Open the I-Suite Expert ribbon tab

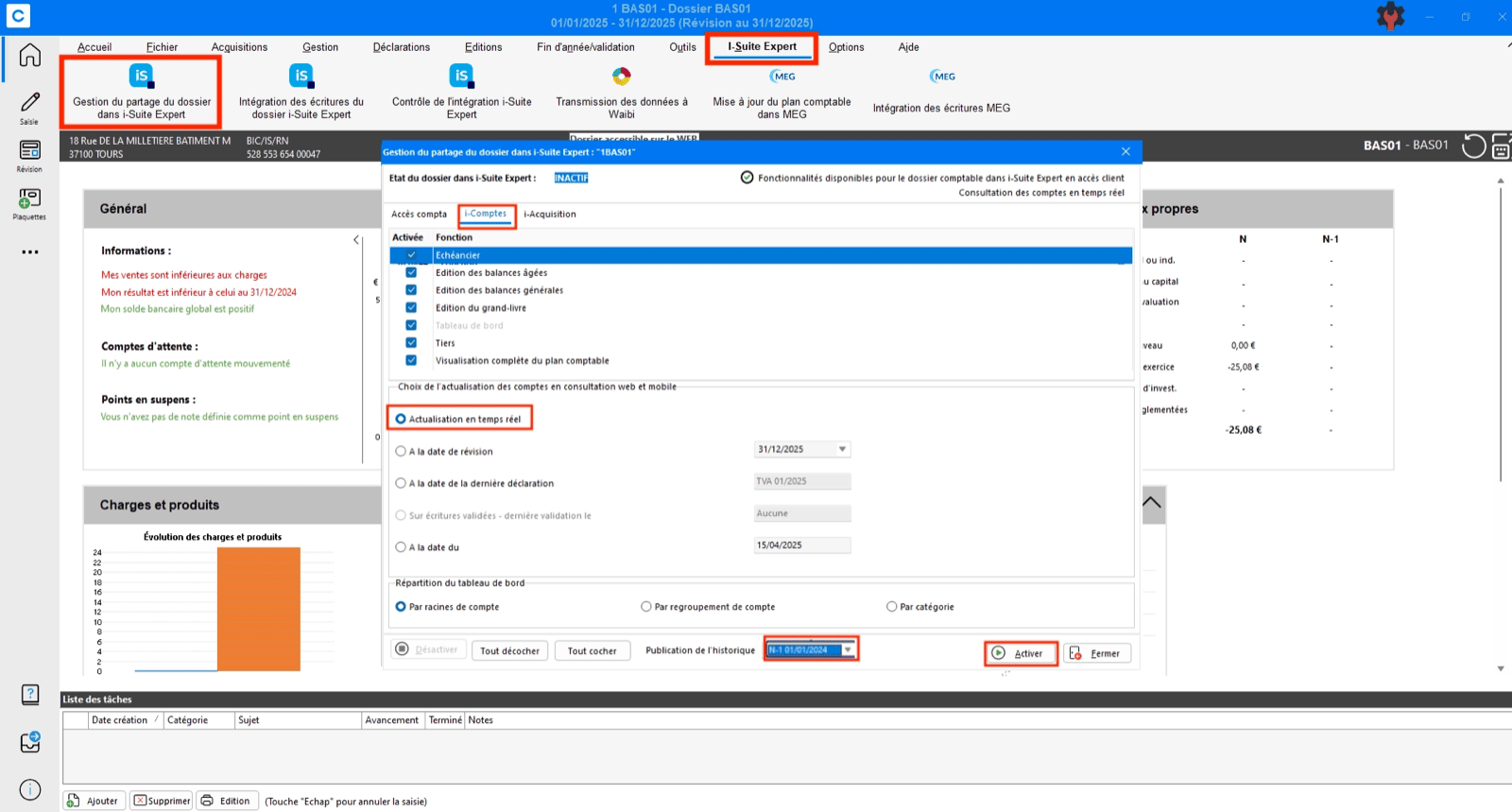[762, 46]
